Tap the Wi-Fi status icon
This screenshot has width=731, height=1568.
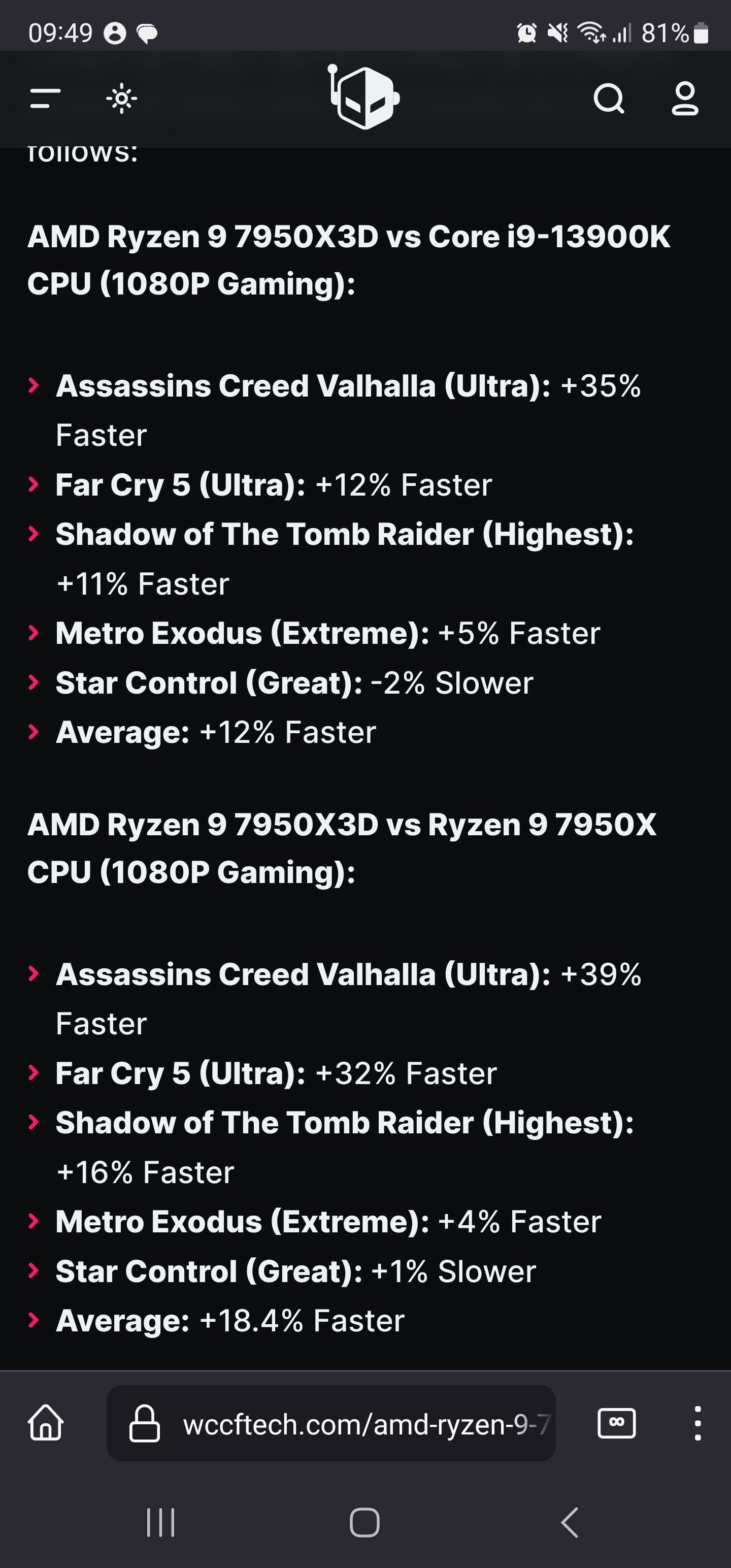tap(591, 33)
